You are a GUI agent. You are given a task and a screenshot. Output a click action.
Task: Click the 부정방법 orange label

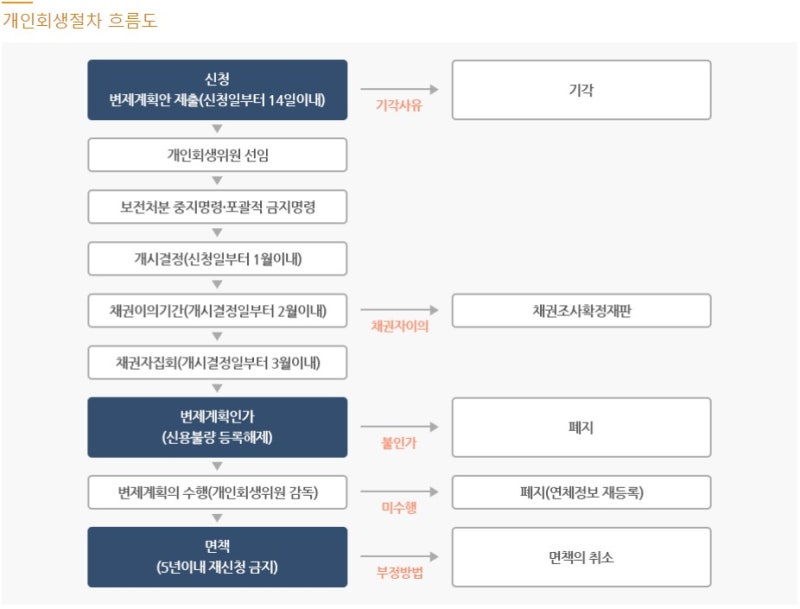click(399, 572)
